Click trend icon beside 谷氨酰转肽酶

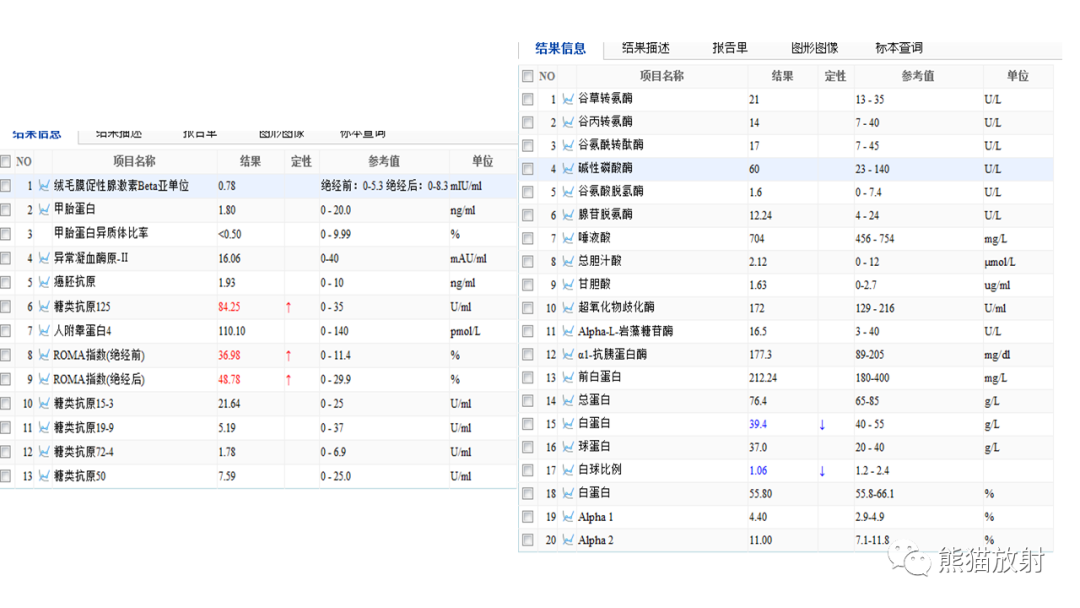(568, 145)
